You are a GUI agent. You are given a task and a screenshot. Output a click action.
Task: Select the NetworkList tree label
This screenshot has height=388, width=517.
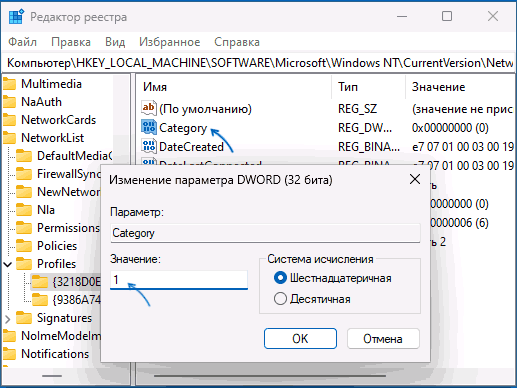coord(52,138)
